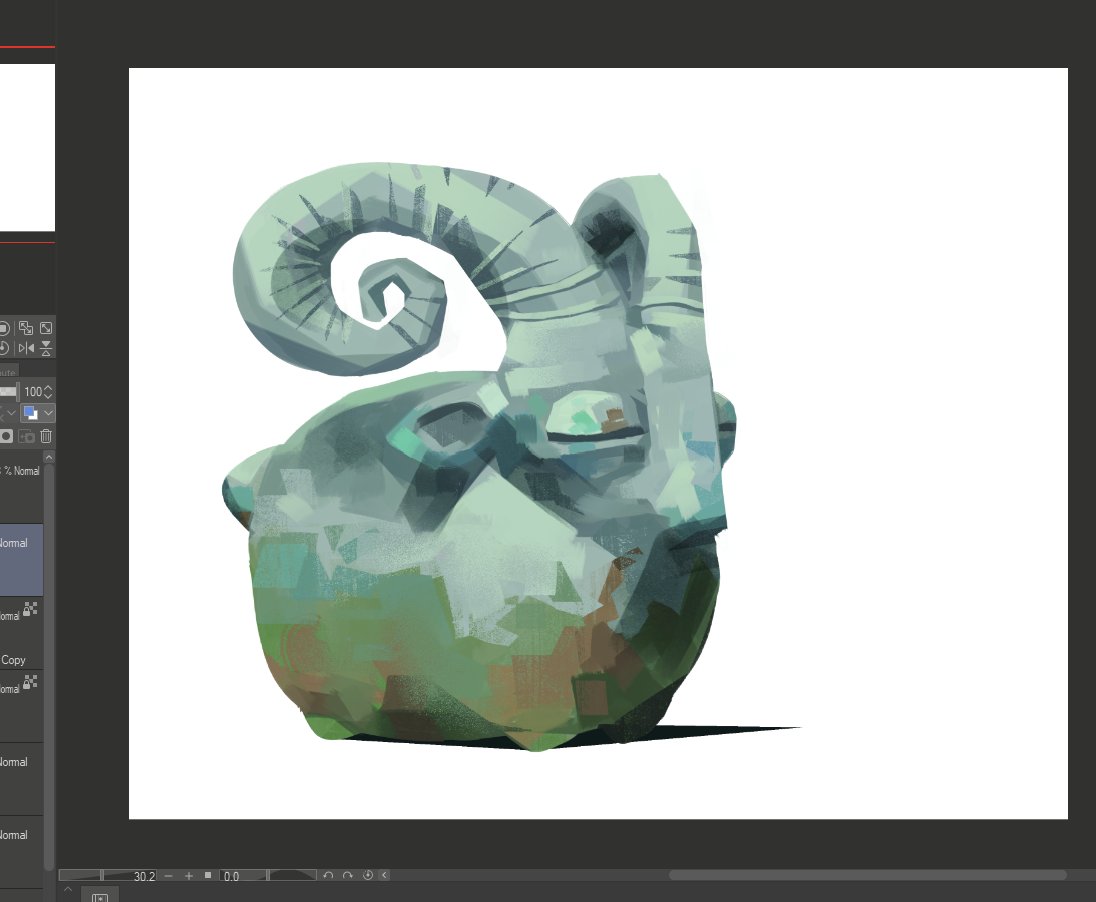Click the zoom scale icon with two overlapping squares
This screenshot has width=1096, height=902.
[x=26, y=328]
